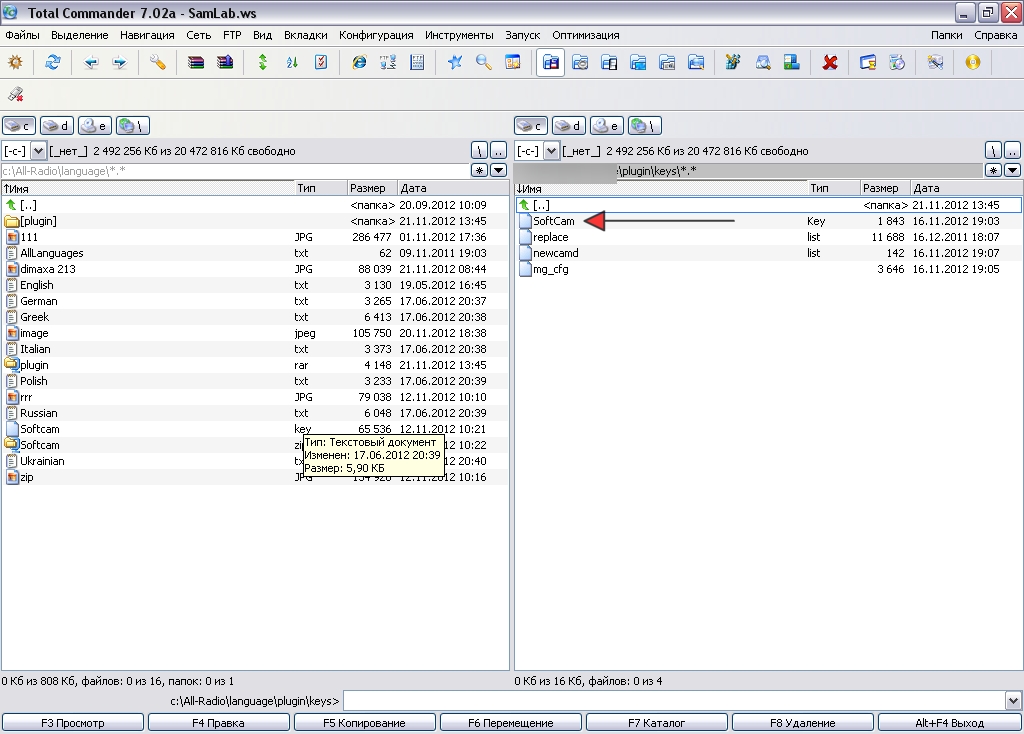Click F5 Копирование button
Screen dimensions: 1024x734
coord(364,723)
